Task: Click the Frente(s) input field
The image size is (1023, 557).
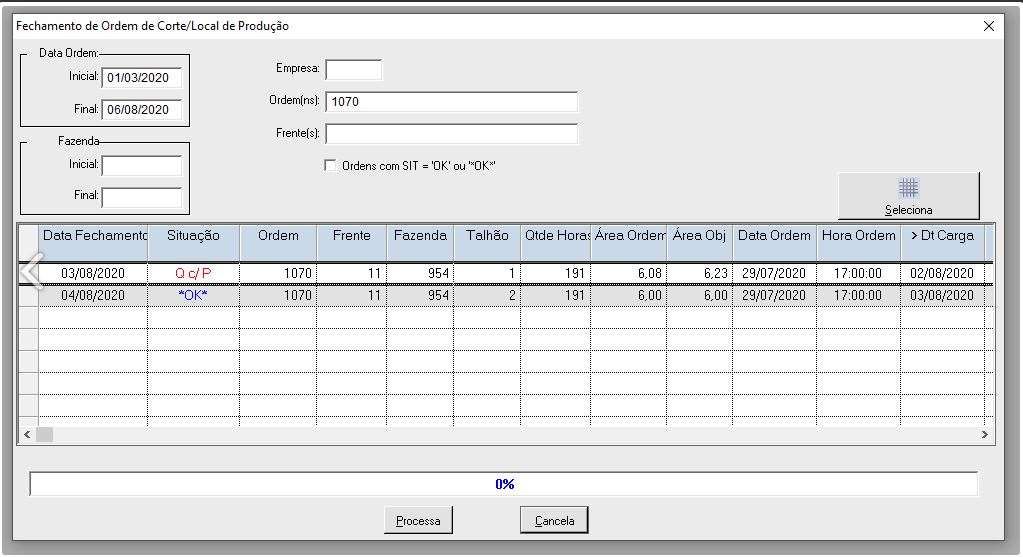Action: point(451,134)
